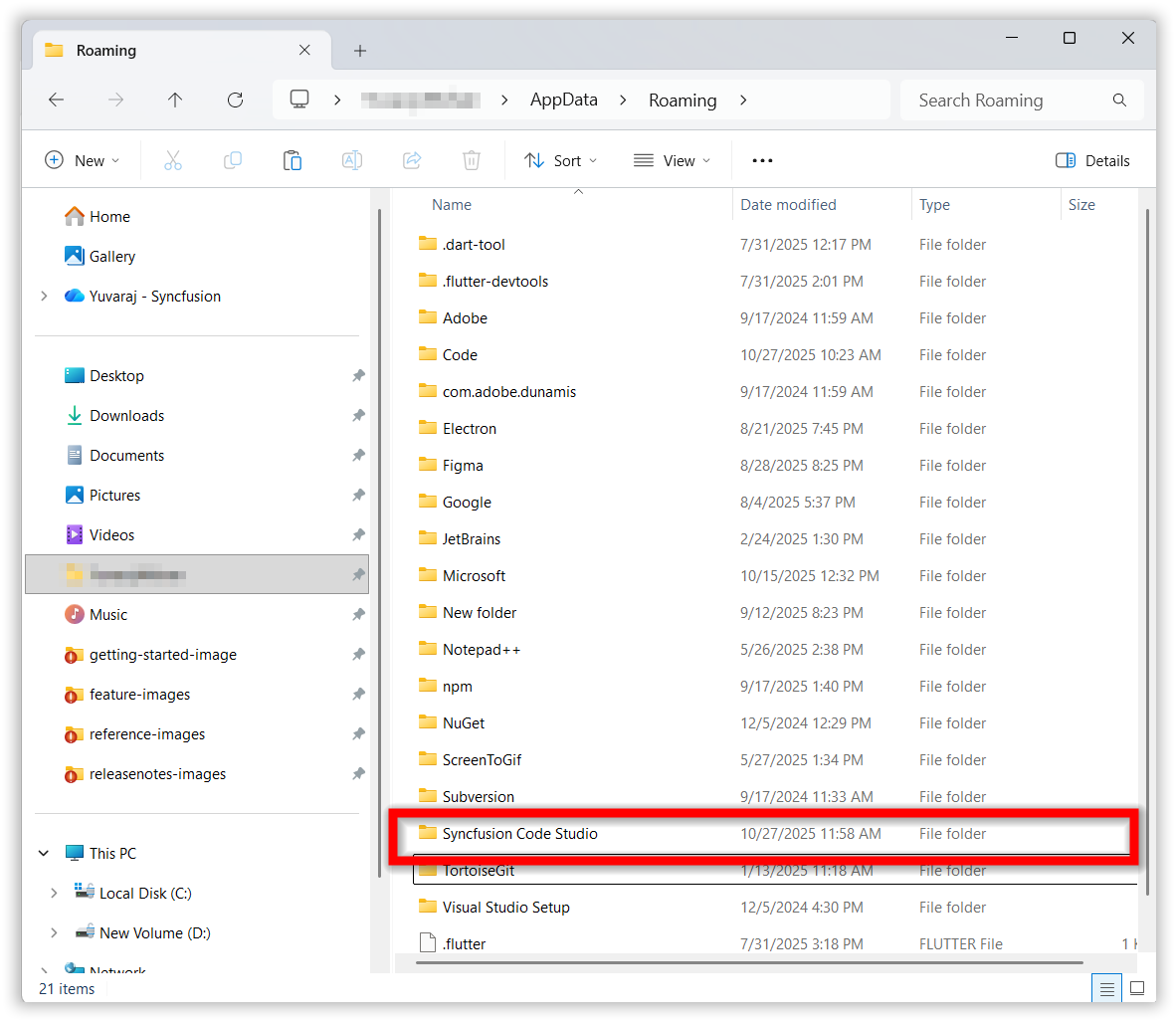1176x1022 pixels.
Task: Open a new File Explorer tab
Action: 360,51
